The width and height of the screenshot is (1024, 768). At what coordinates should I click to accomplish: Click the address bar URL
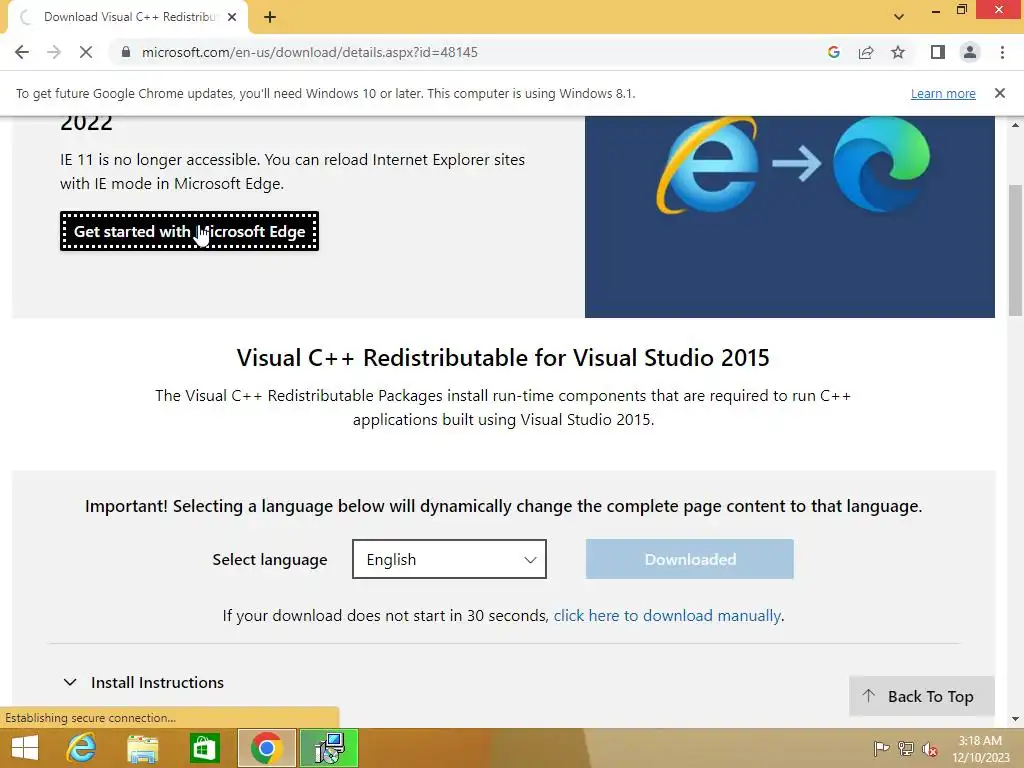(x=310, y=52)
